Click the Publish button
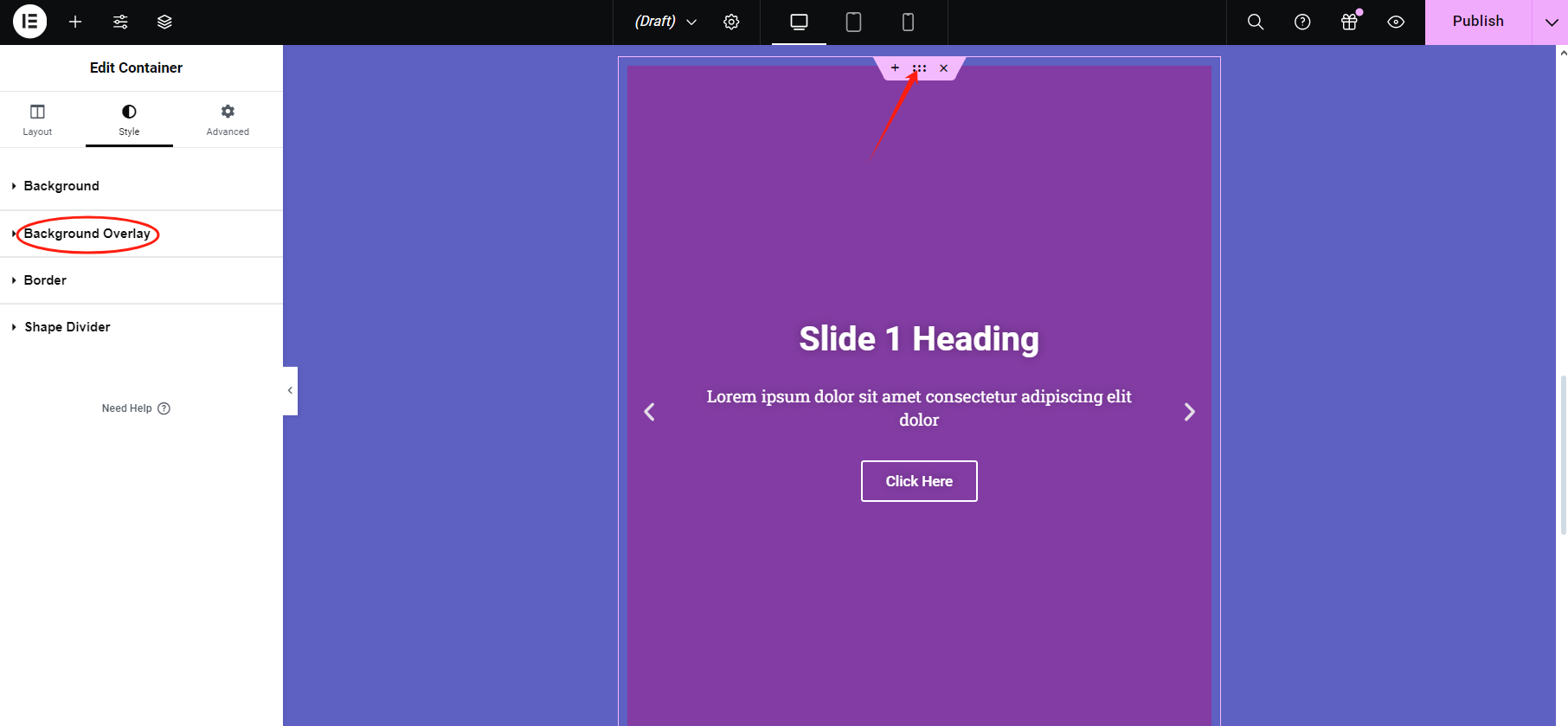This screenshot has height=726, width=1568. [x=1478, y=22]
